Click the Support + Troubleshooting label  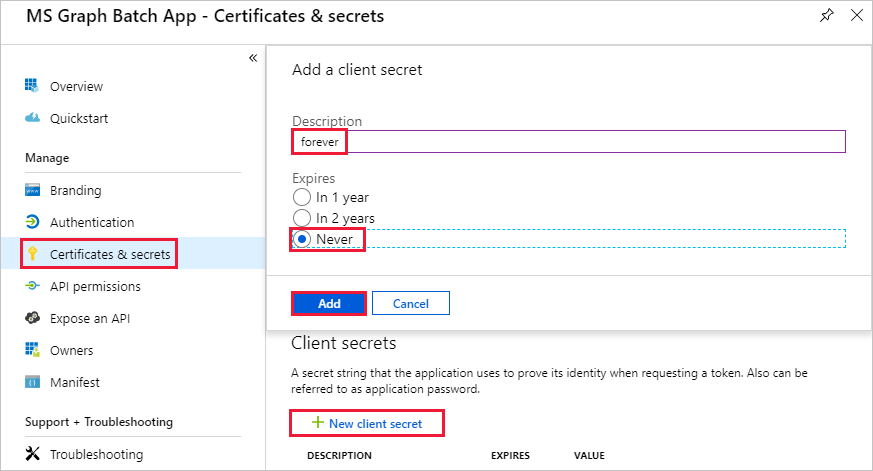pos(99,422)
